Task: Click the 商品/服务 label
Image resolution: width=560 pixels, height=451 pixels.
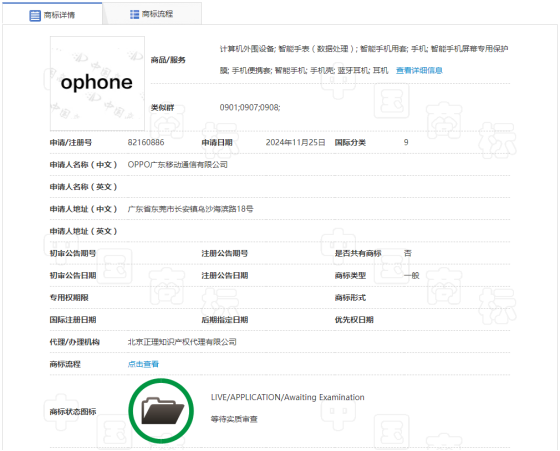Action: point(168,60)
